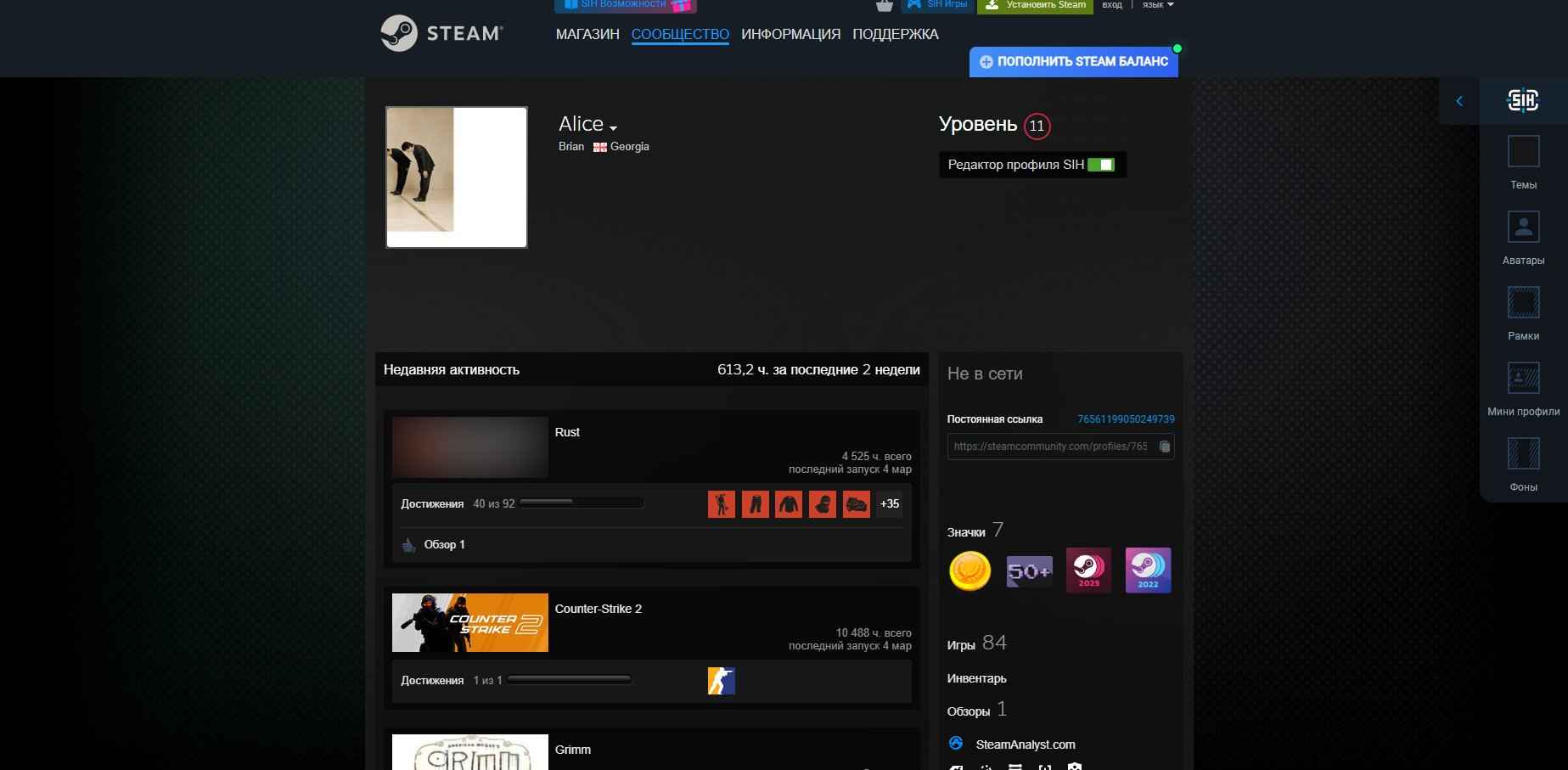Select the Мини профили sidebar icon
The height and width of the screenshot is (770, 1568).
[1523, 379]
